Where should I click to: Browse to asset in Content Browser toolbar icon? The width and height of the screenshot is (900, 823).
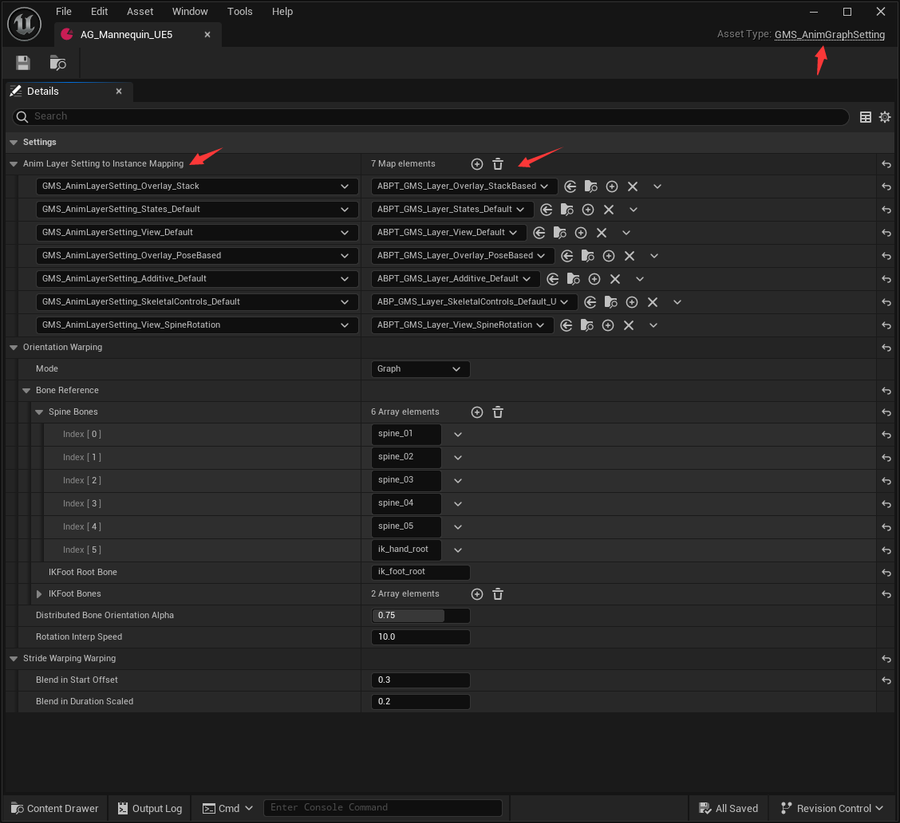tap(57, 63)
